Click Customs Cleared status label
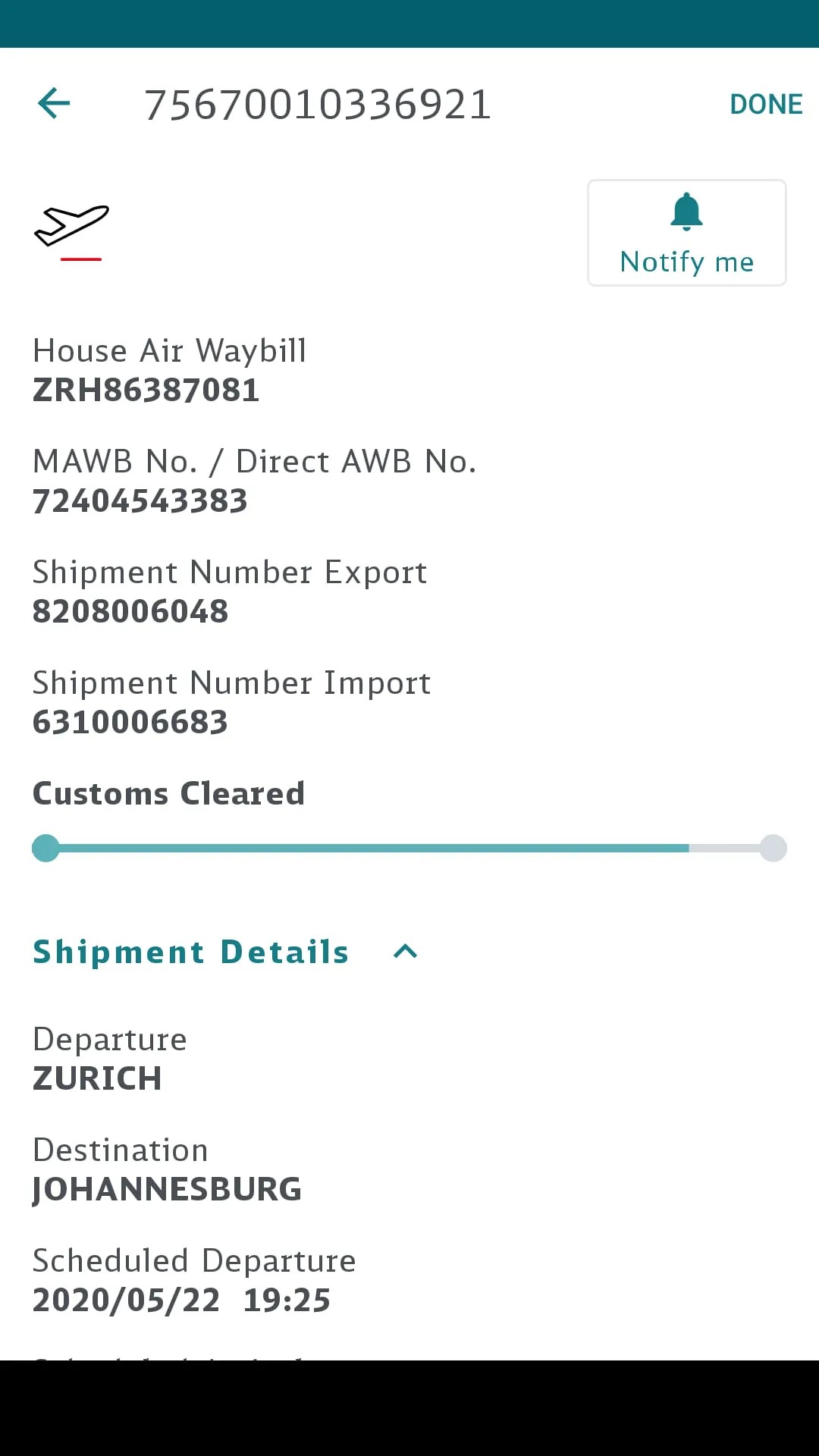This screenshot has width=819, height=1456. click(x=168, y=793)
